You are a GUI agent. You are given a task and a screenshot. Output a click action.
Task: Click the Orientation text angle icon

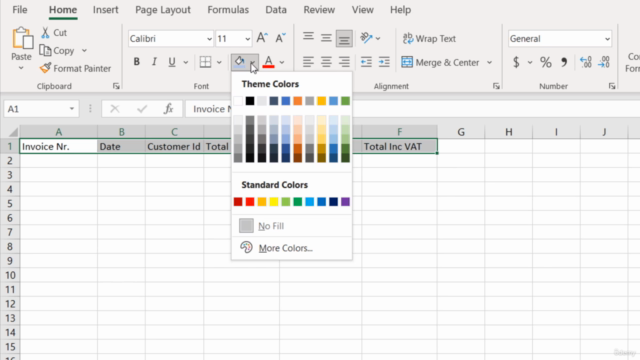tap(366, 38)
